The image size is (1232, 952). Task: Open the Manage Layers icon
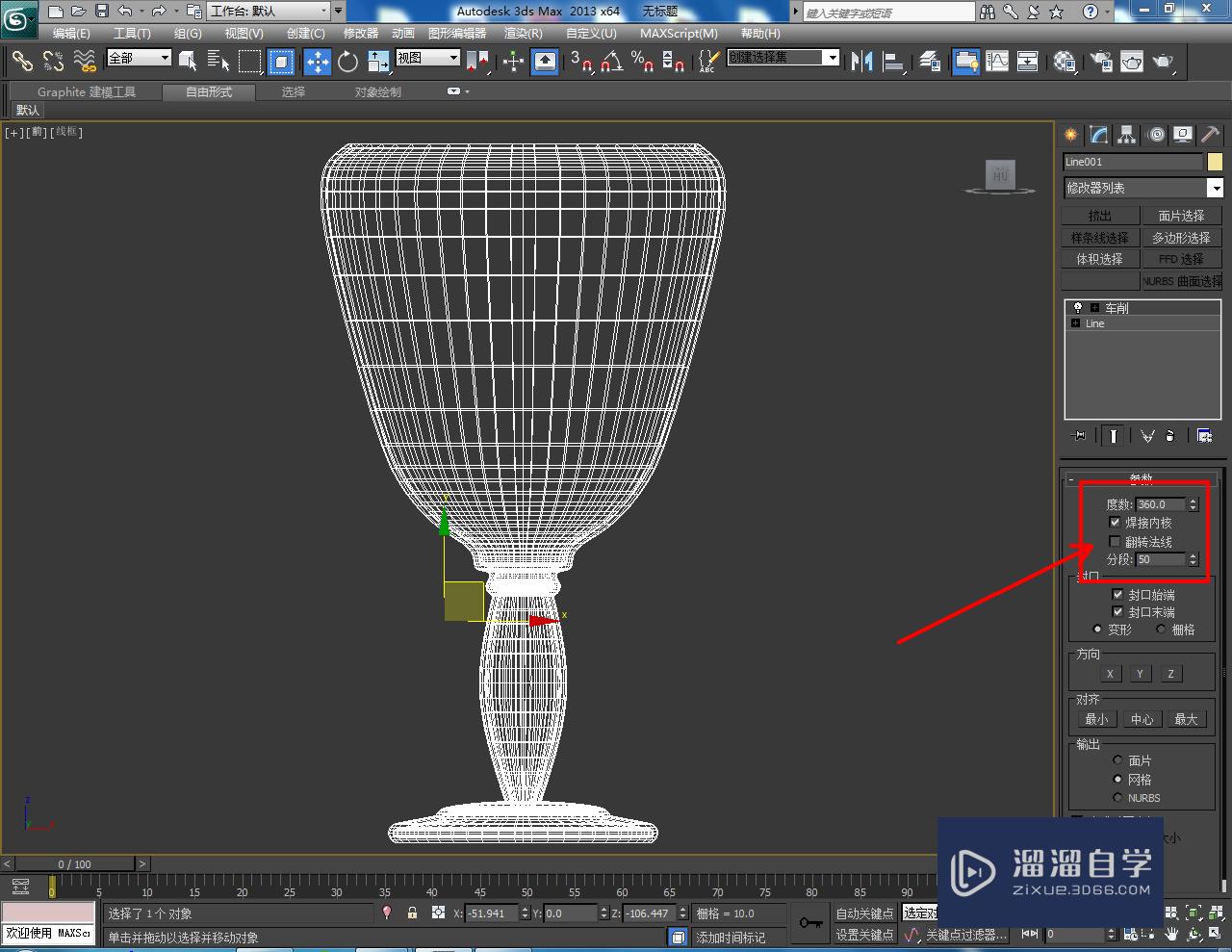click(x=930, y=62)
